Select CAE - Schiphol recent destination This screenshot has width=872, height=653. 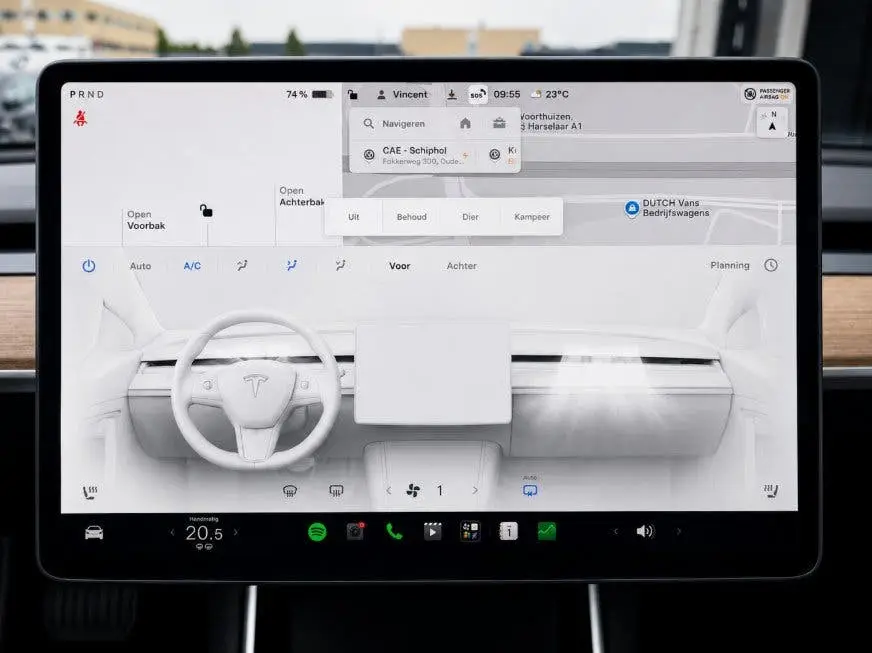click(414, 155)
